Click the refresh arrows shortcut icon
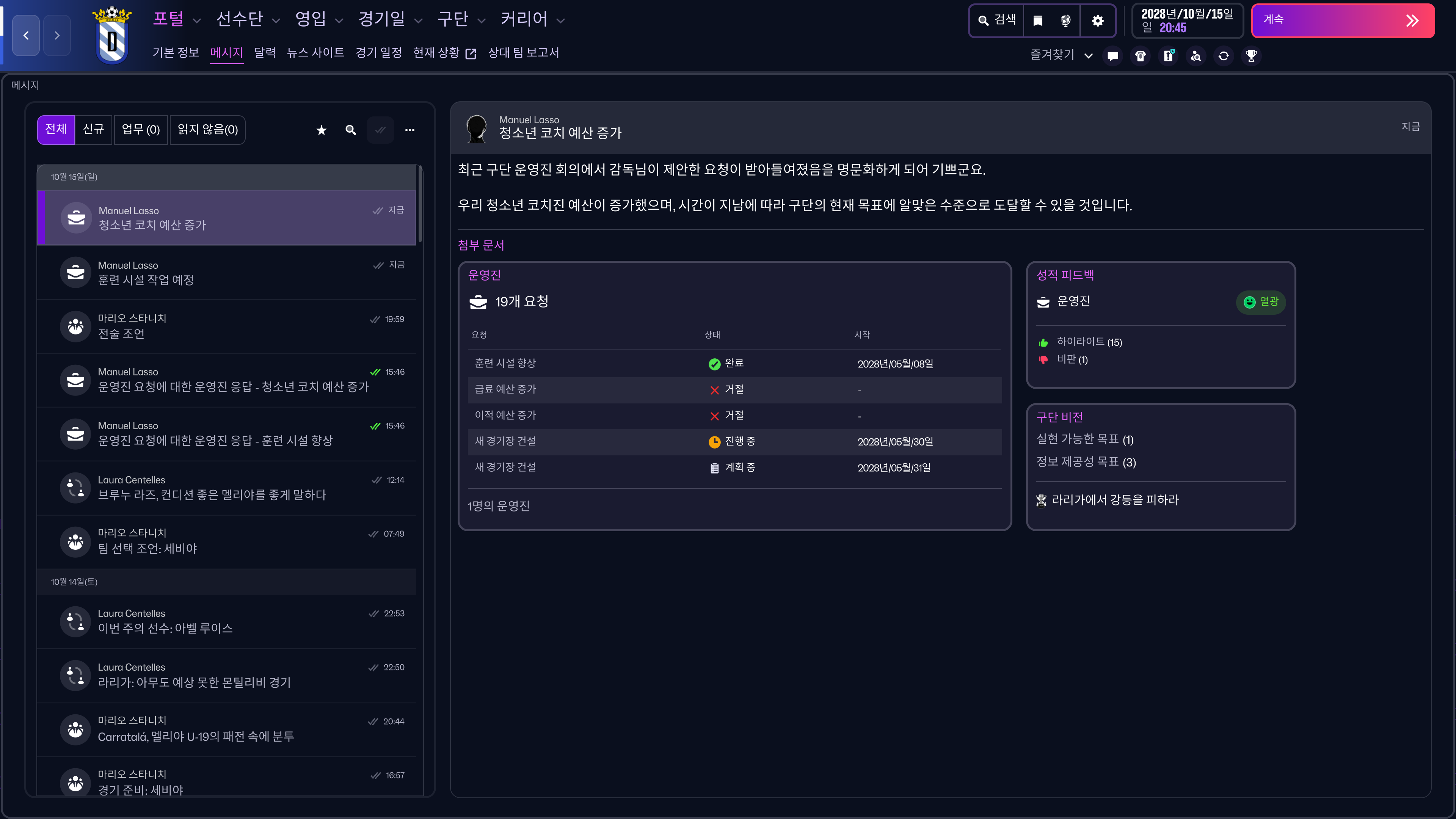1456x819 pixels. (x=1224, y=56)
